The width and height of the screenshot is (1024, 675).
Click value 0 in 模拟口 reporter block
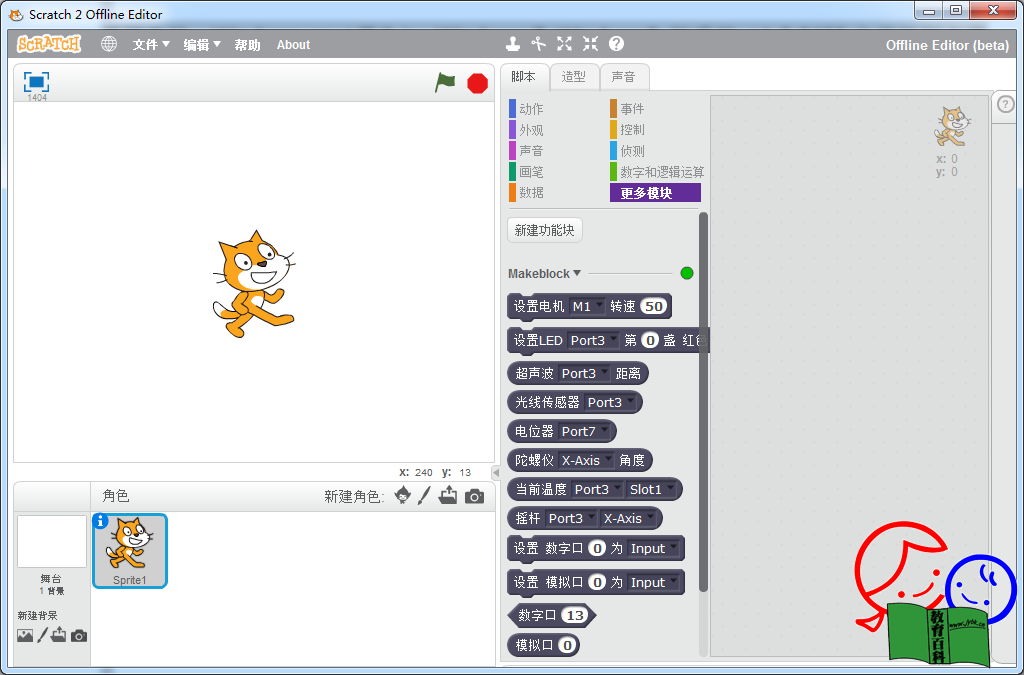(x=568, y=646)
